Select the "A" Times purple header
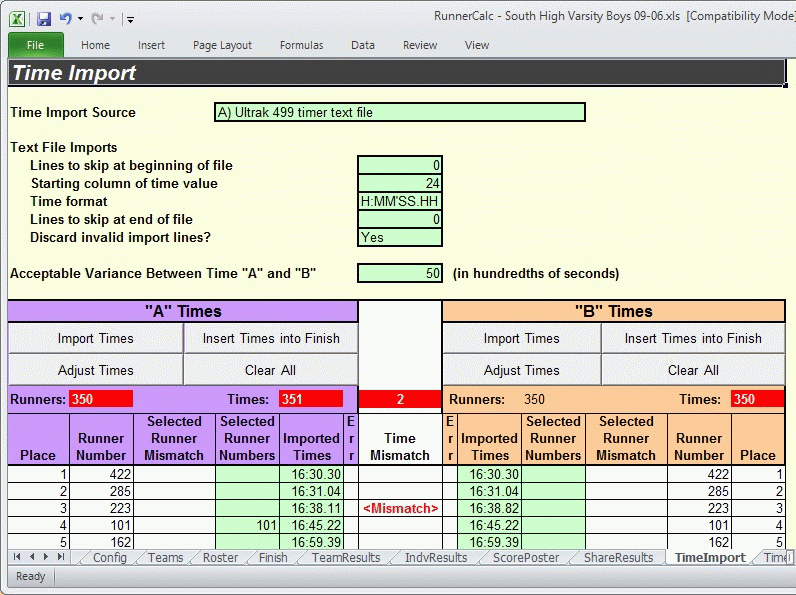Screen dimensions: 796x595 tap(183, 311)
